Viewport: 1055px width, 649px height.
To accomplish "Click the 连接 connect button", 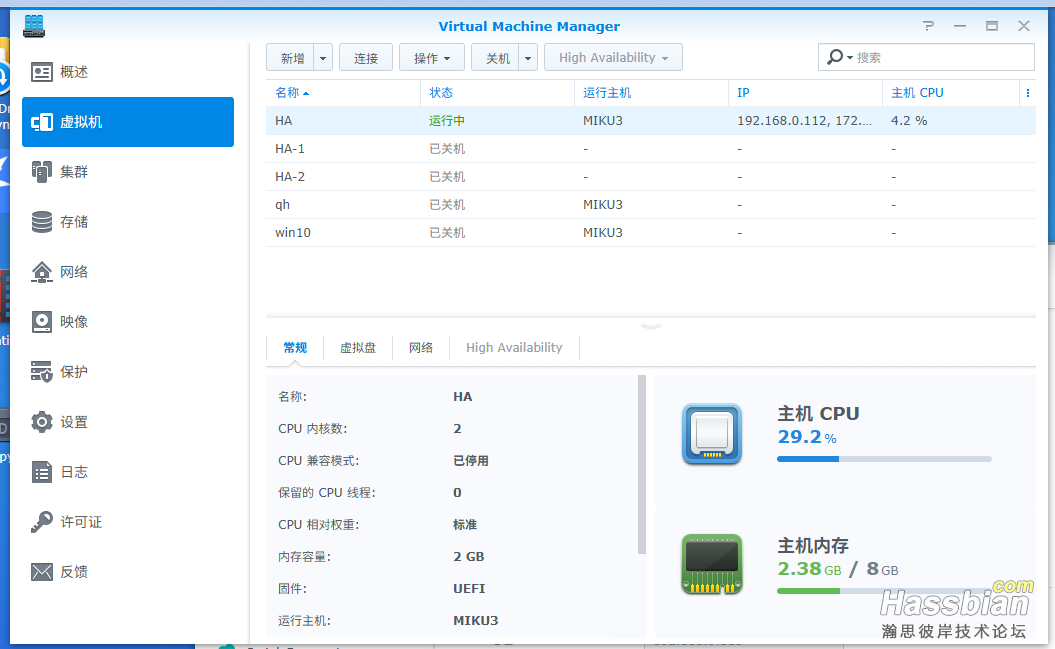I will (366, 58).
